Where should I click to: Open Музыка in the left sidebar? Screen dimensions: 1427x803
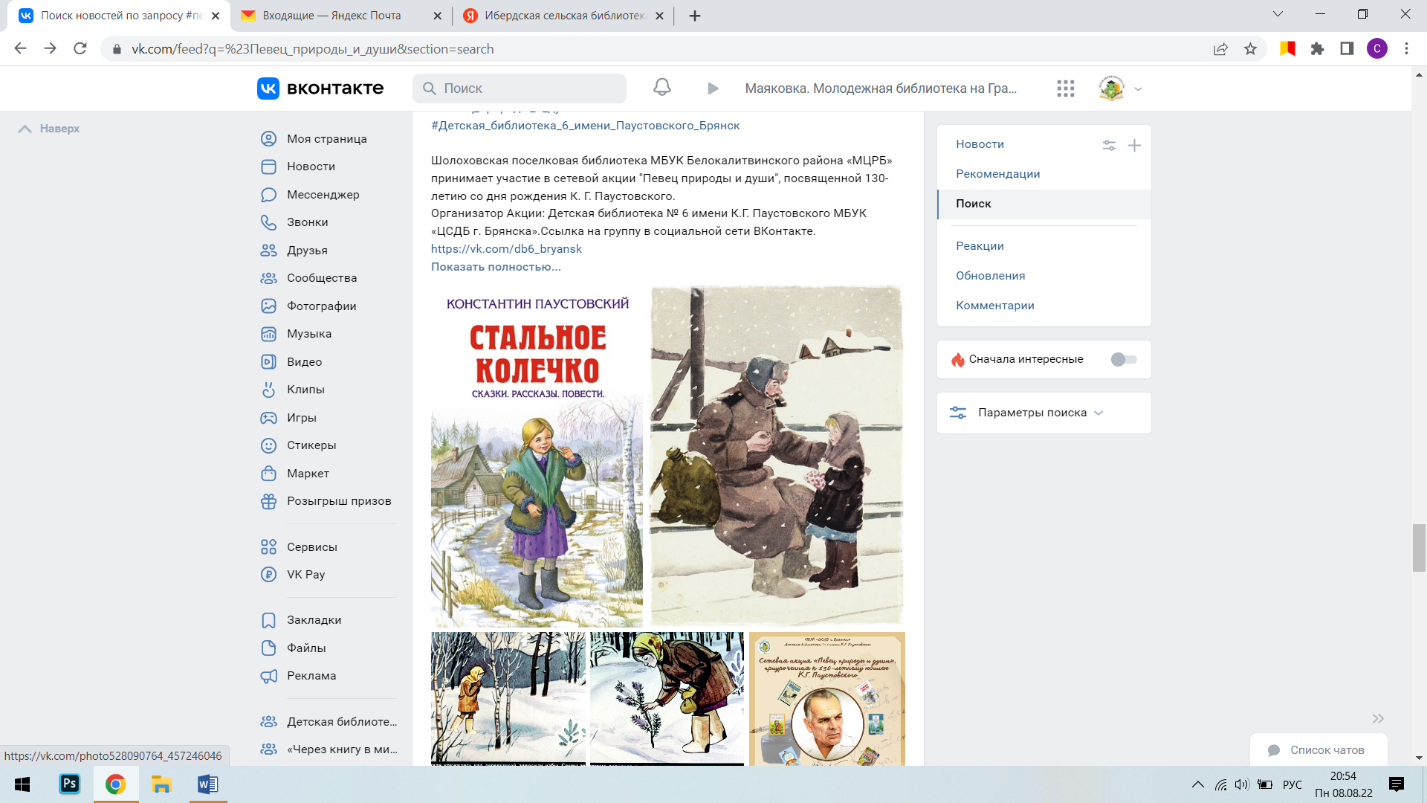[309, 334]
